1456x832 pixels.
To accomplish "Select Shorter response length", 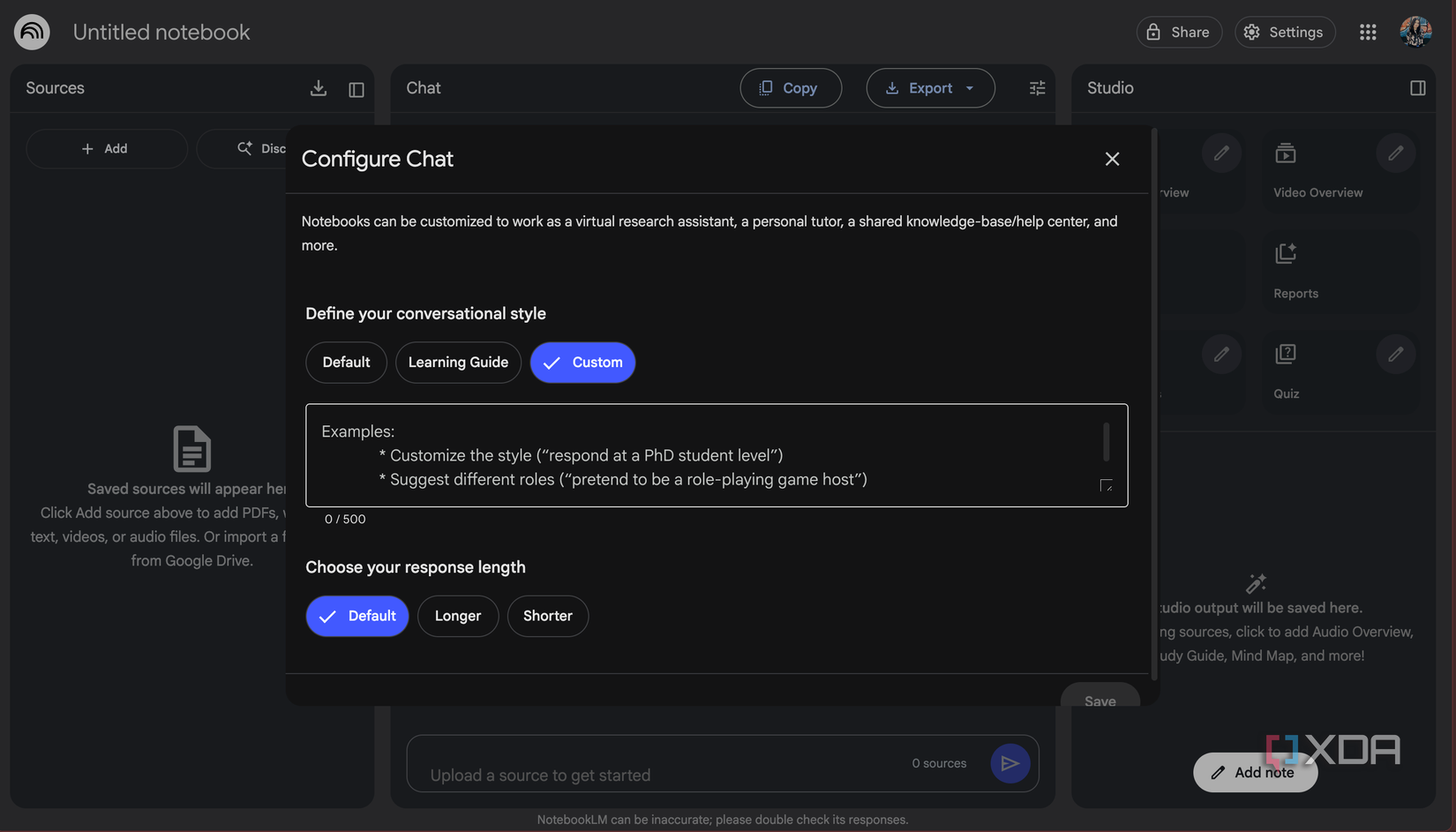I will (548, 616).
